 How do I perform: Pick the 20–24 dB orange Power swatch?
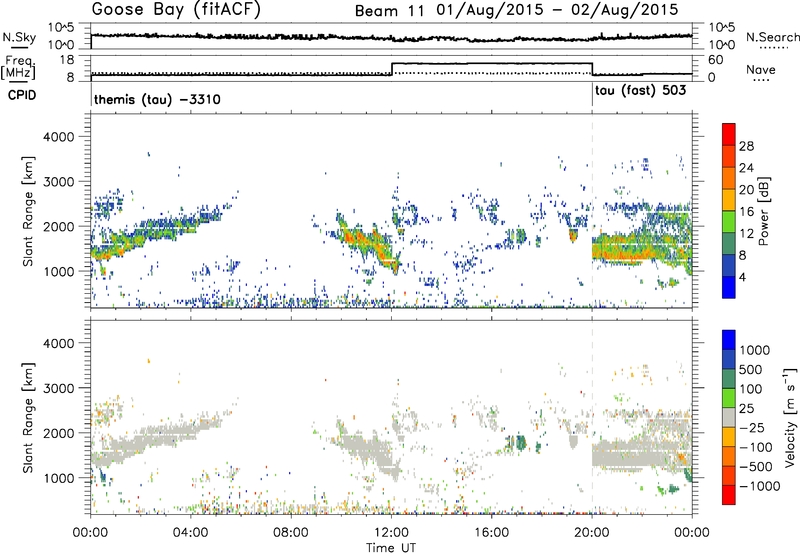point(729,178)
